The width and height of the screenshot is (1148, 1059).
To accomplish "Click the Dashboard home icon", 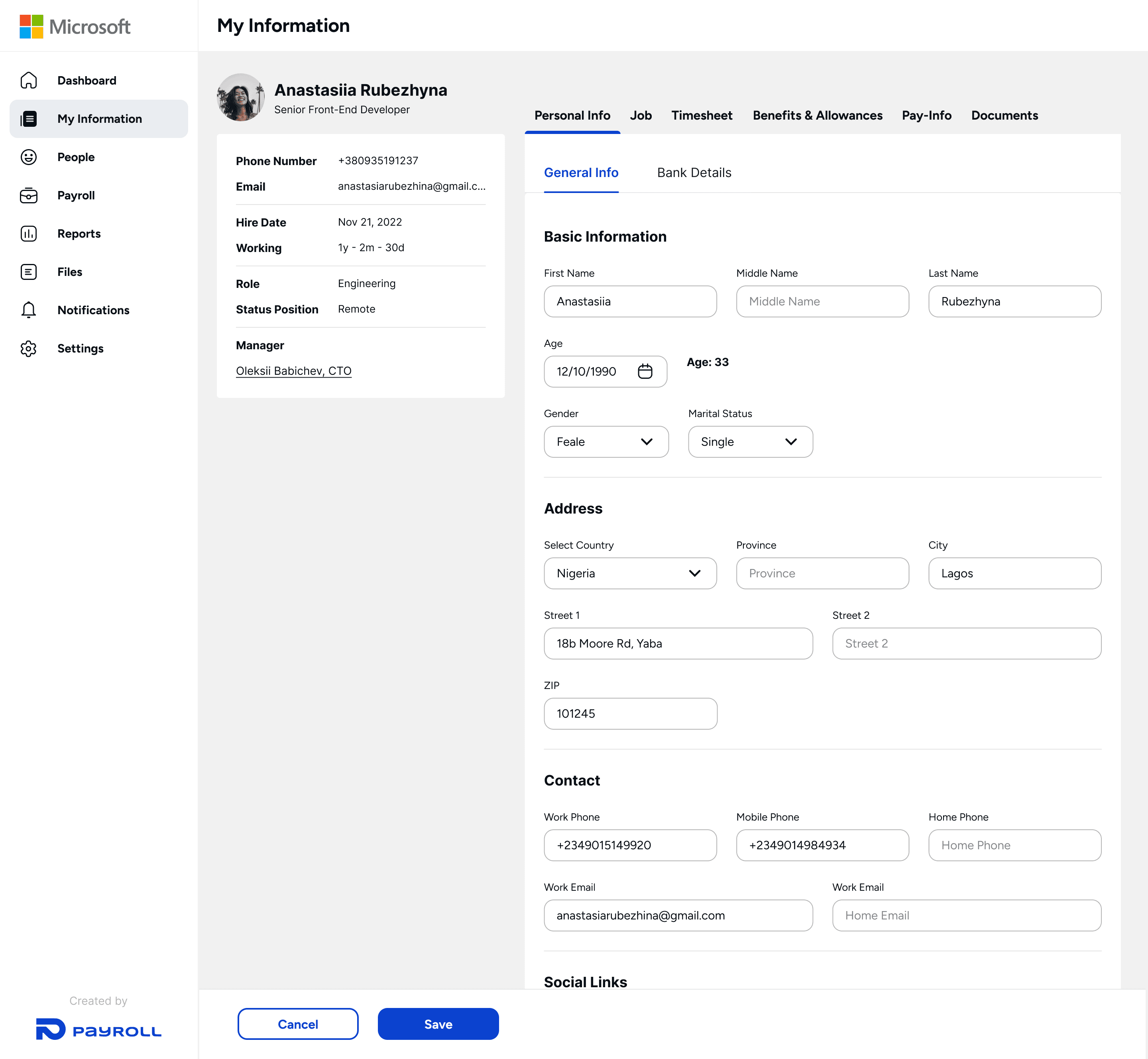I will click(x=29, y=80).
